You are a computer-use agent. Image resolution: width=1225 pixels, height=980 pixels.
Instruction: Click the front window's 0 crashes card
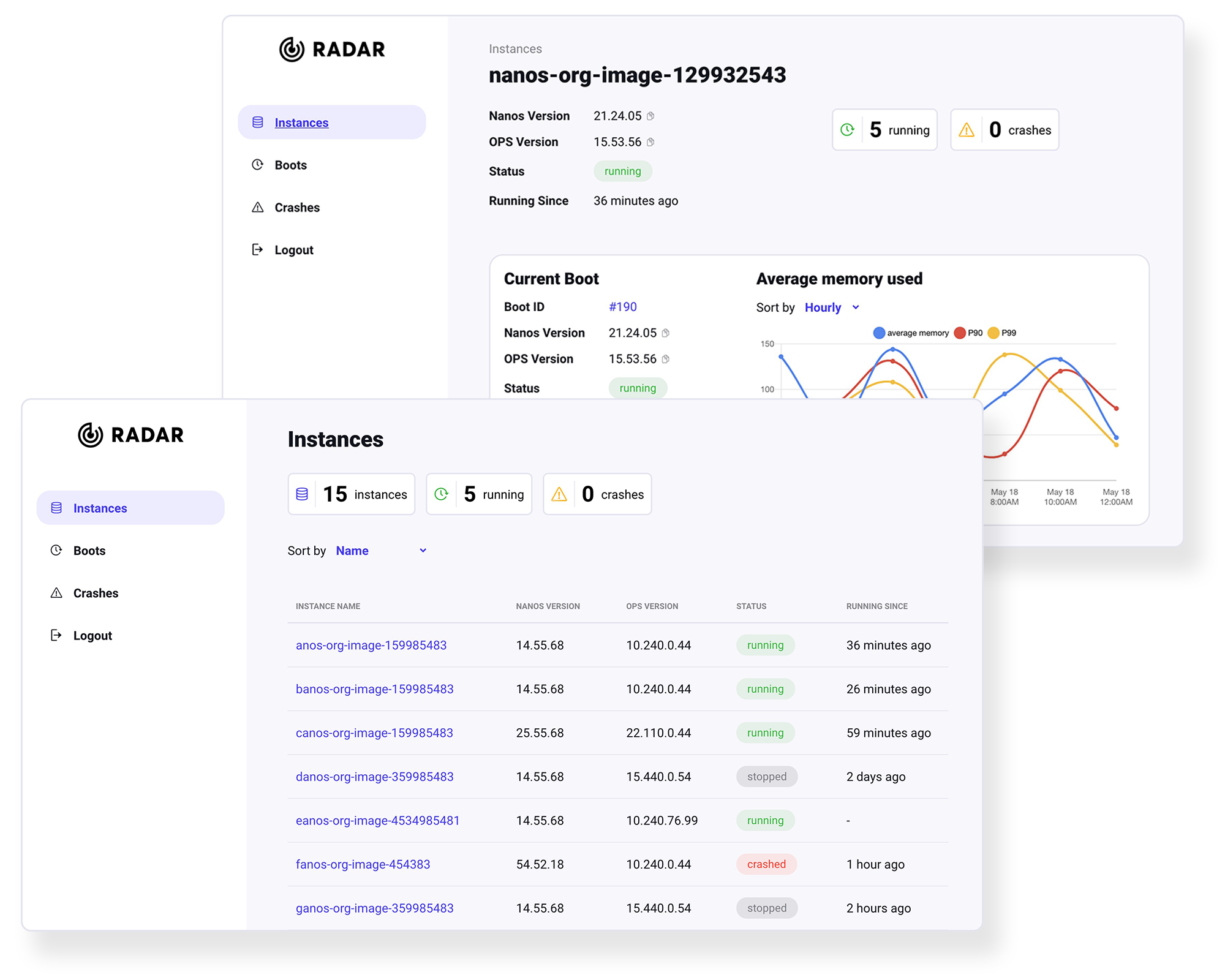pos(597,494)
